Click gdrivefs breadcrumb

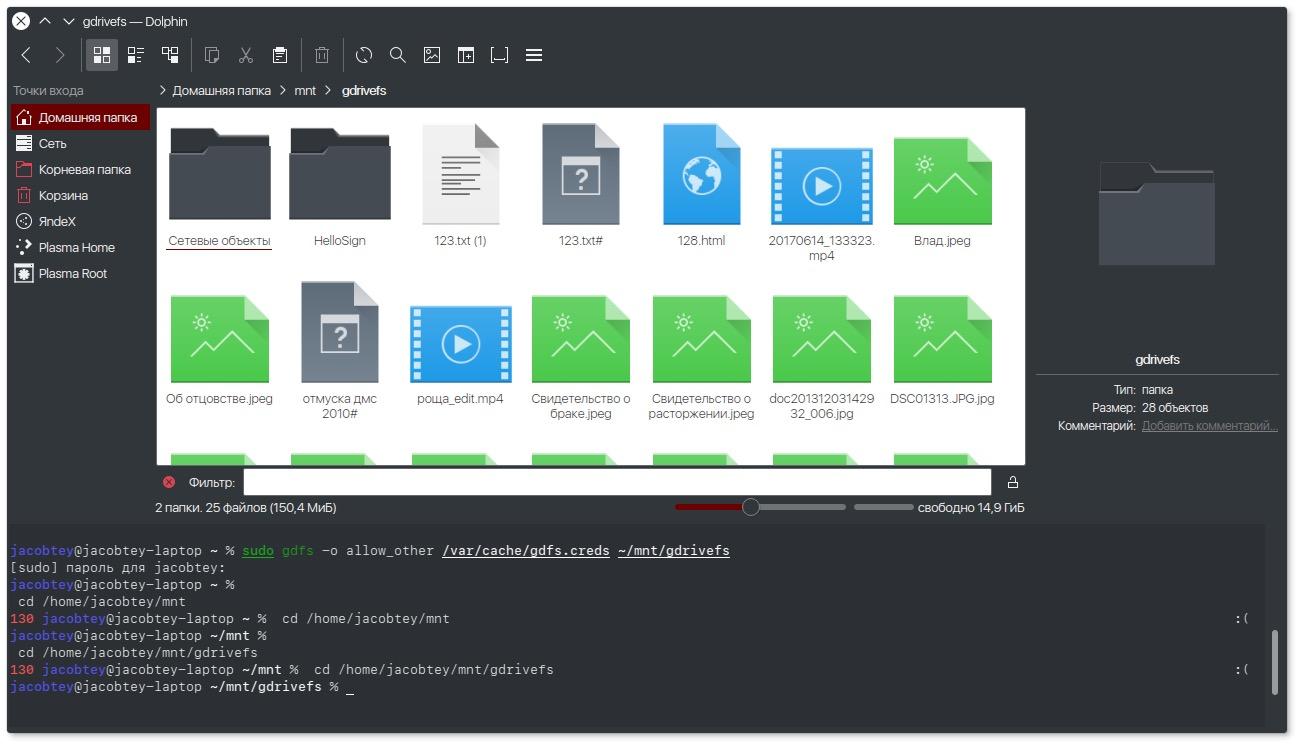[x=364, y=90]
